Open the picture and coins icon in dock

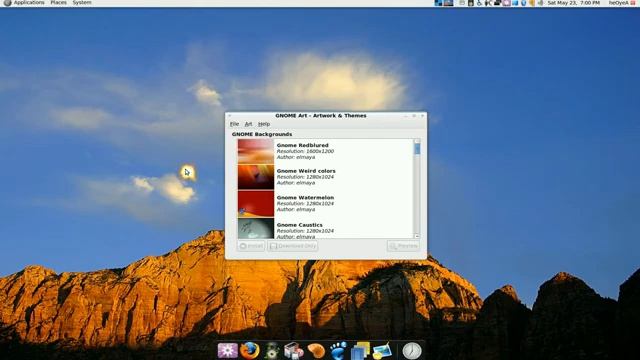[382, 351]
